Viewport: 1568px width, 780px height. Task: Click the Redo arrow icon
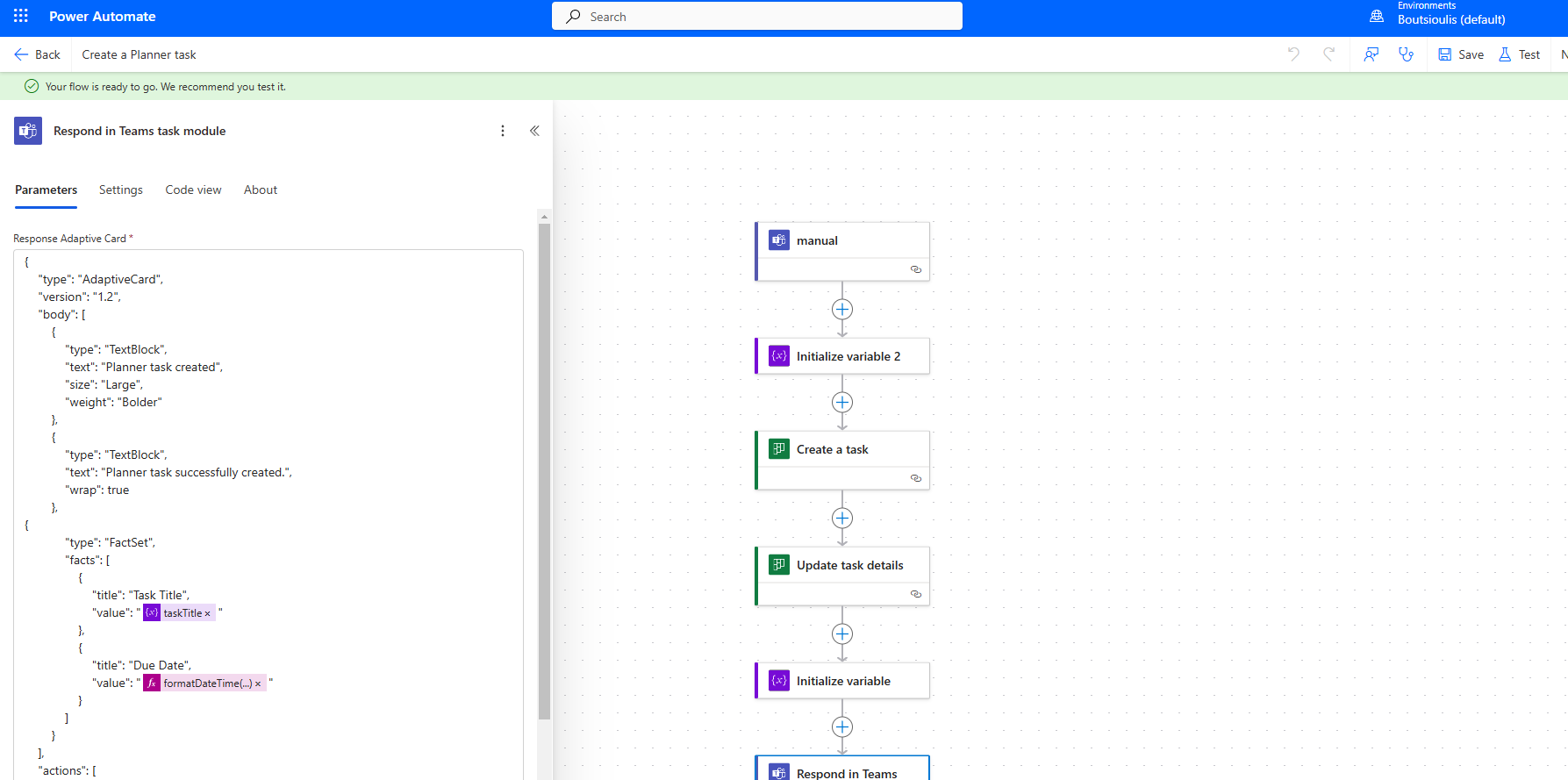coord(1328,54)
